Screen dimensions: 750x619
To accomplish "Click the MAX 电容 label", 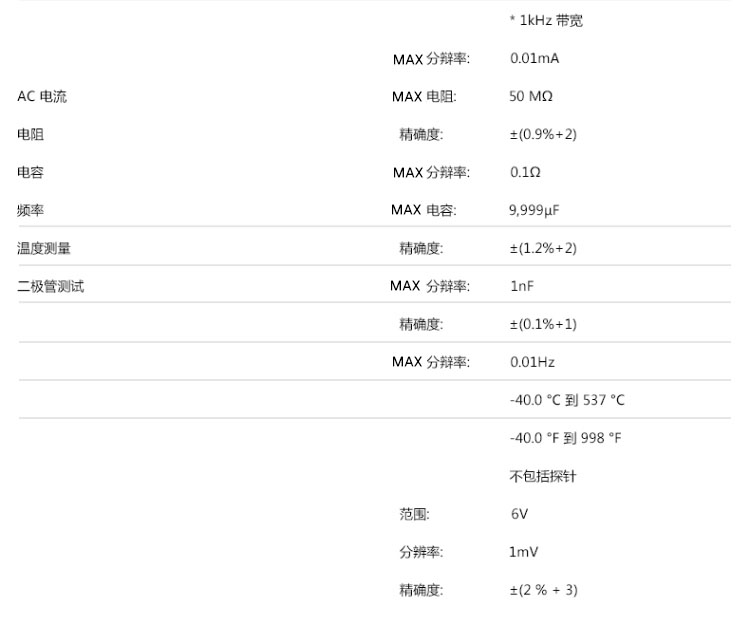I will pos(423,211).
